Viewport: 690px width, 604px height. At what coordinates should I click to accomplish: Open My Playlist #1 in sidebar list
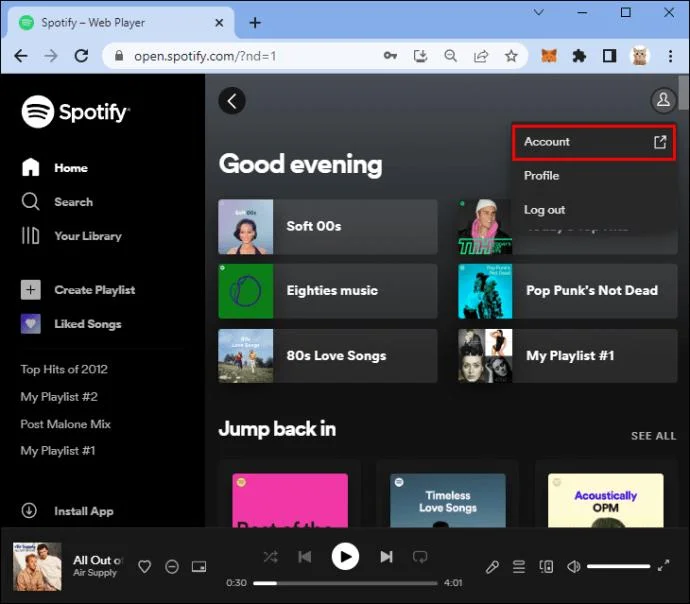58,451
